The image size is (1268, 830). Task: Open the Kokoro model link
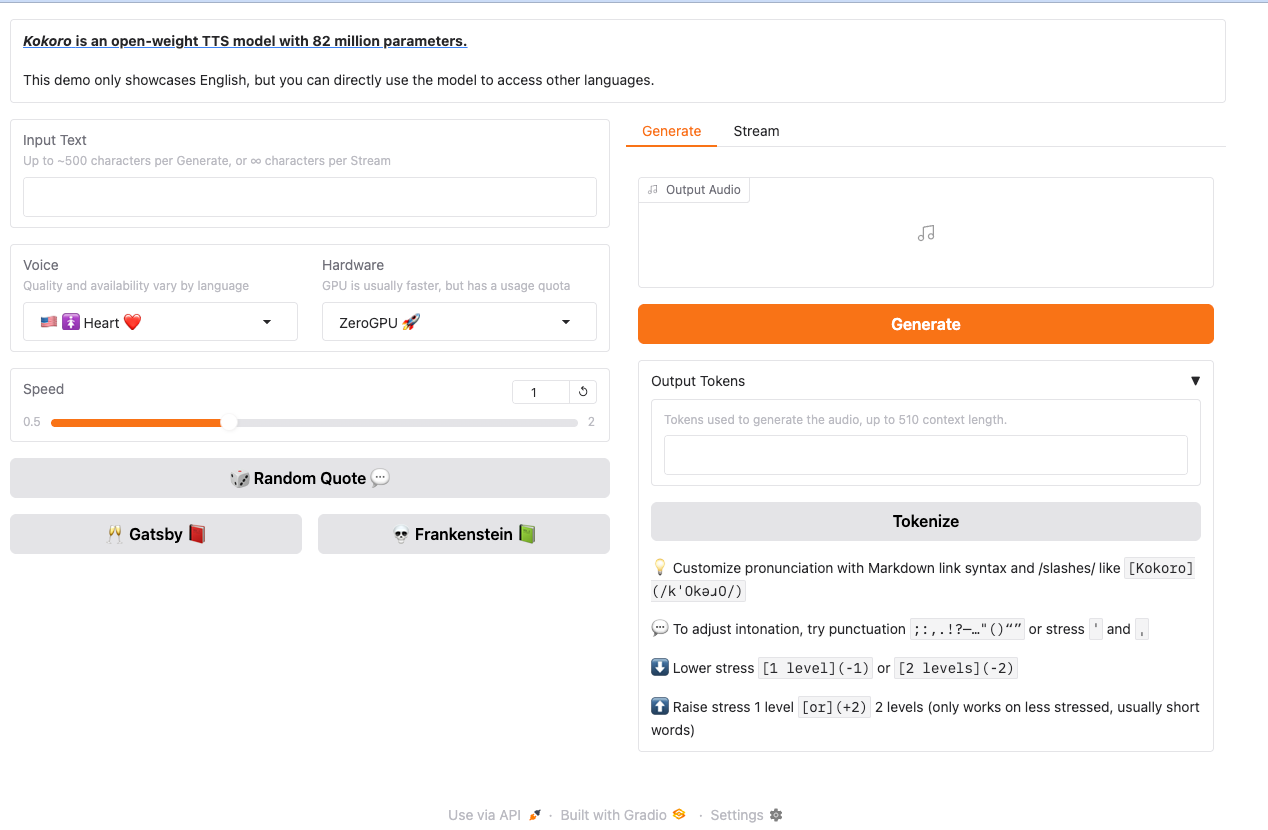tap(47, 41)
